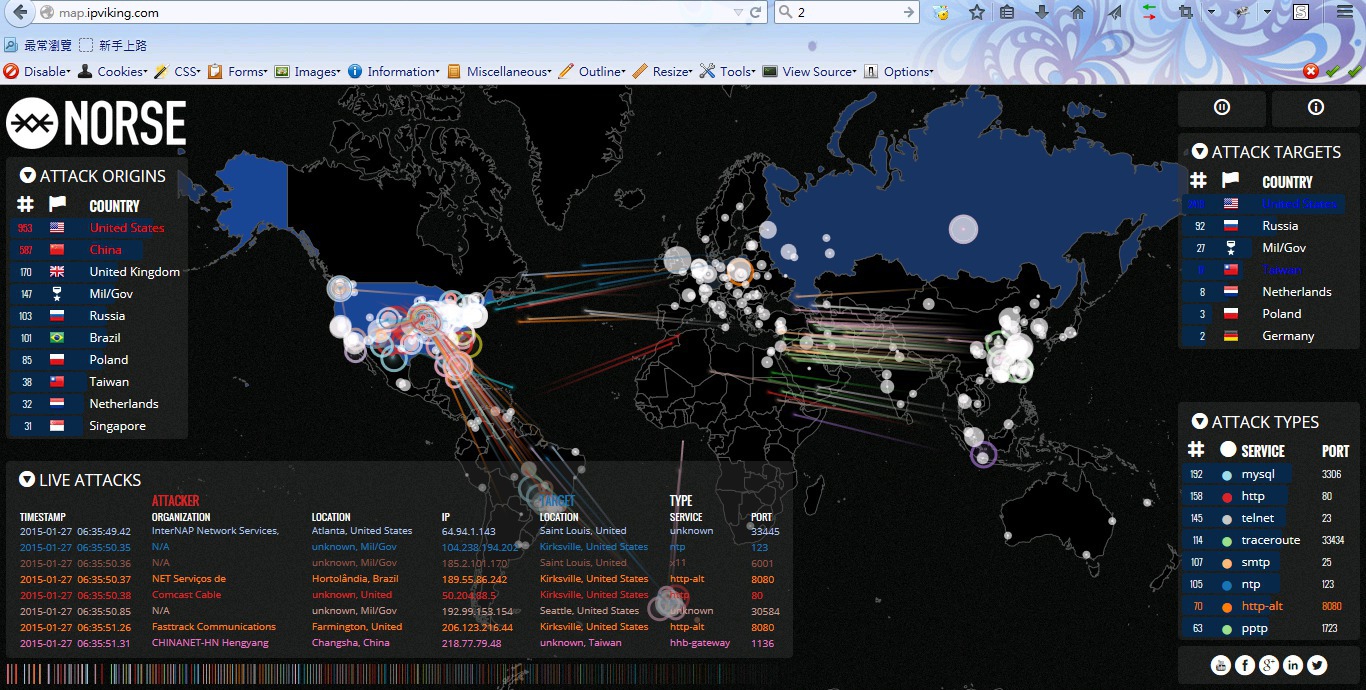Open the Outline toolbar menu
Viewport: 1366px width, 690px height.
[x=592, y=72]
